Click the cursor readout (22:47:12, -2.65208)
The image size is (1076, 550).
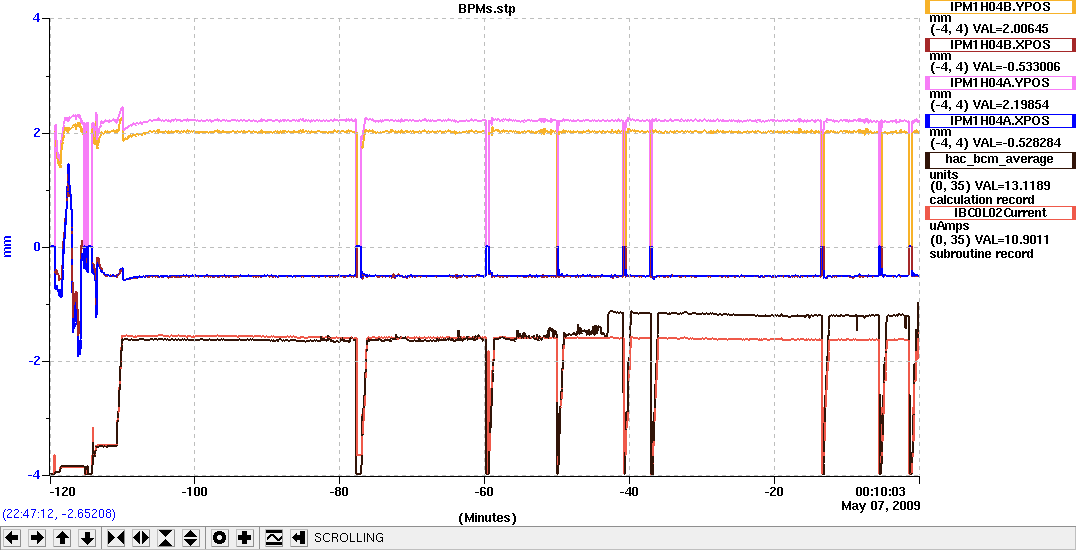point(60,514)
